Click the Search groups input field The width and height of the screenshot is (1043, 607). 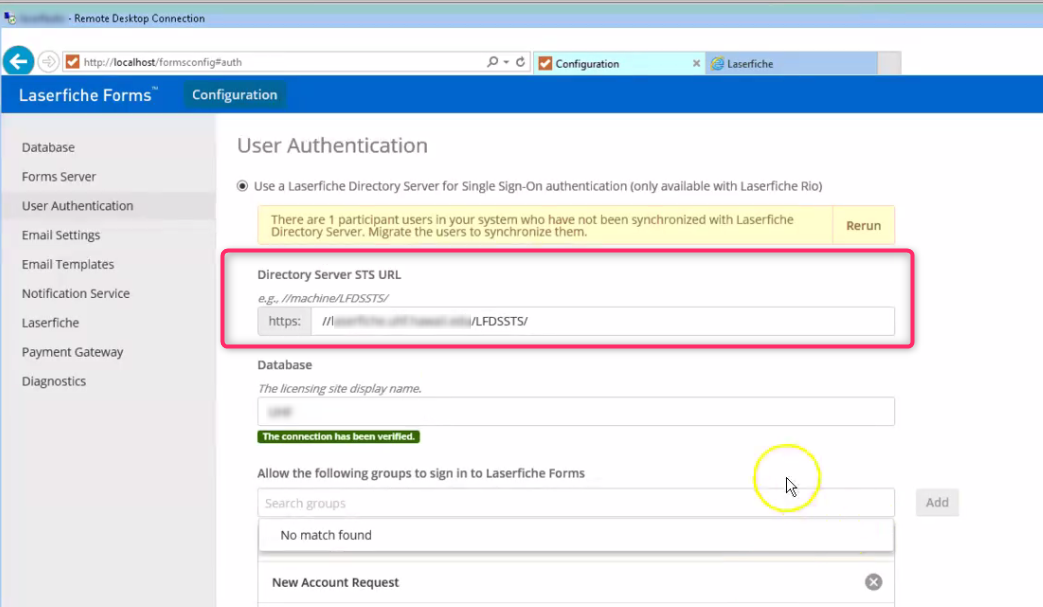click(x=576, y=503)
